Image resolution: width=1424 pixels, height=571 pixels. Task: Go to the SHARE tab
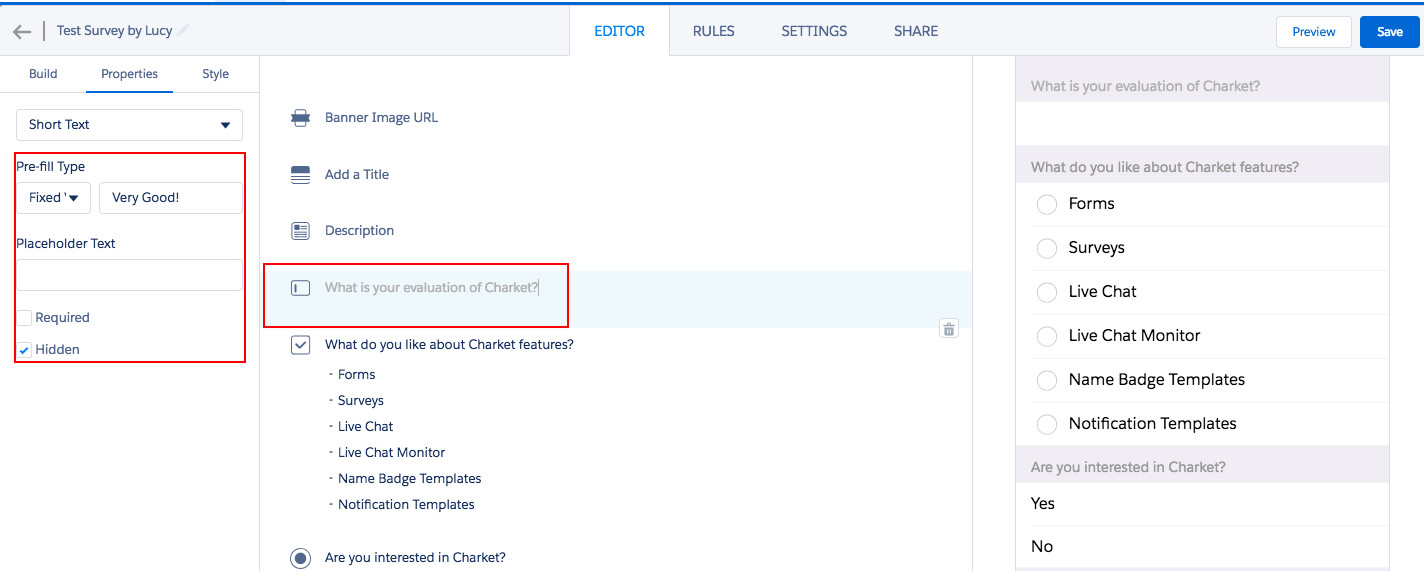[915, 31]
